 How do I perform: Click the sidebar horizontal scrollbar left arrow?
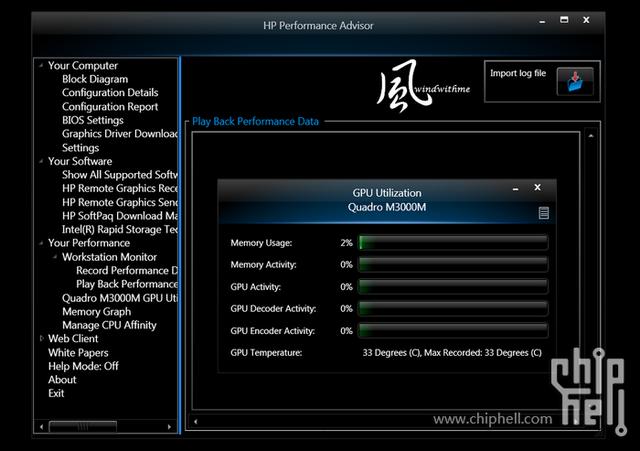coord(41,427)
